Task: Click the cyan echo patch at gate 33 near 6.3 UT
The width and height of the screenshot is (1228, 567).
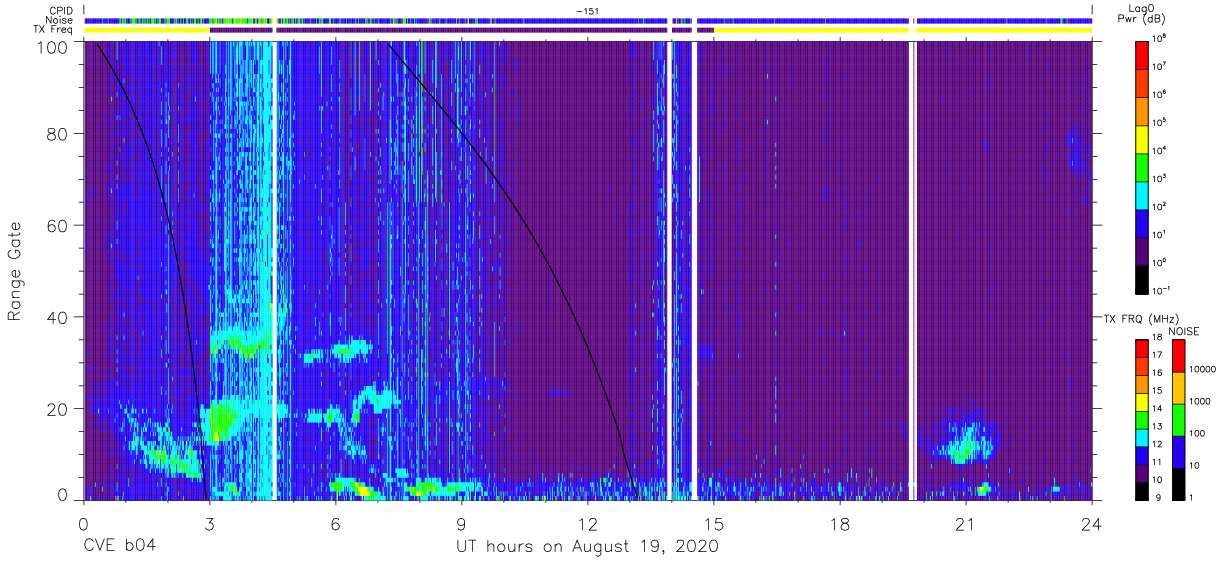Action: coord(349,350)
